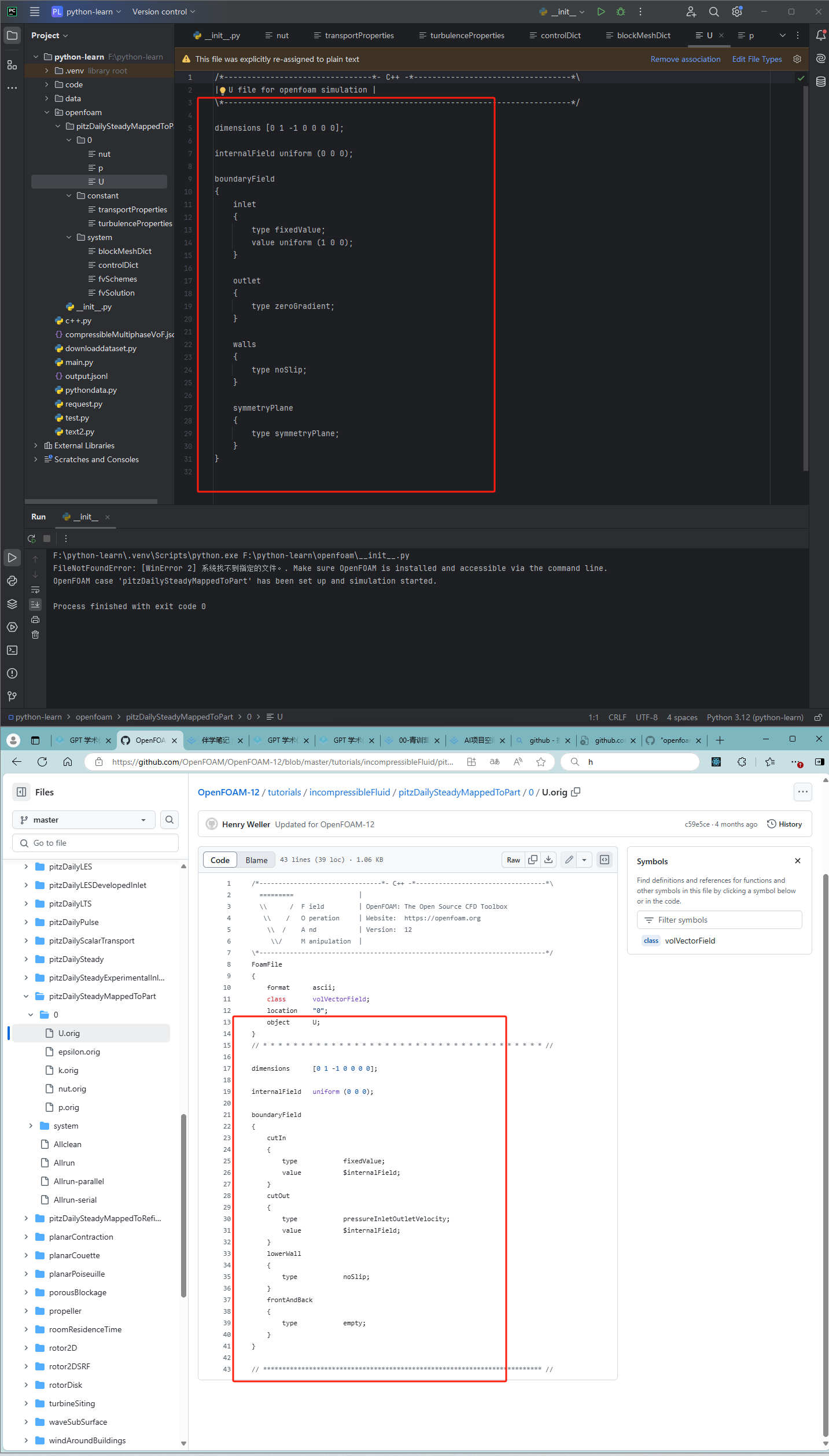This screenshot has height=1456, width=829.
Task: Close the GitHub Symbols panel
Action: [798, 861]
